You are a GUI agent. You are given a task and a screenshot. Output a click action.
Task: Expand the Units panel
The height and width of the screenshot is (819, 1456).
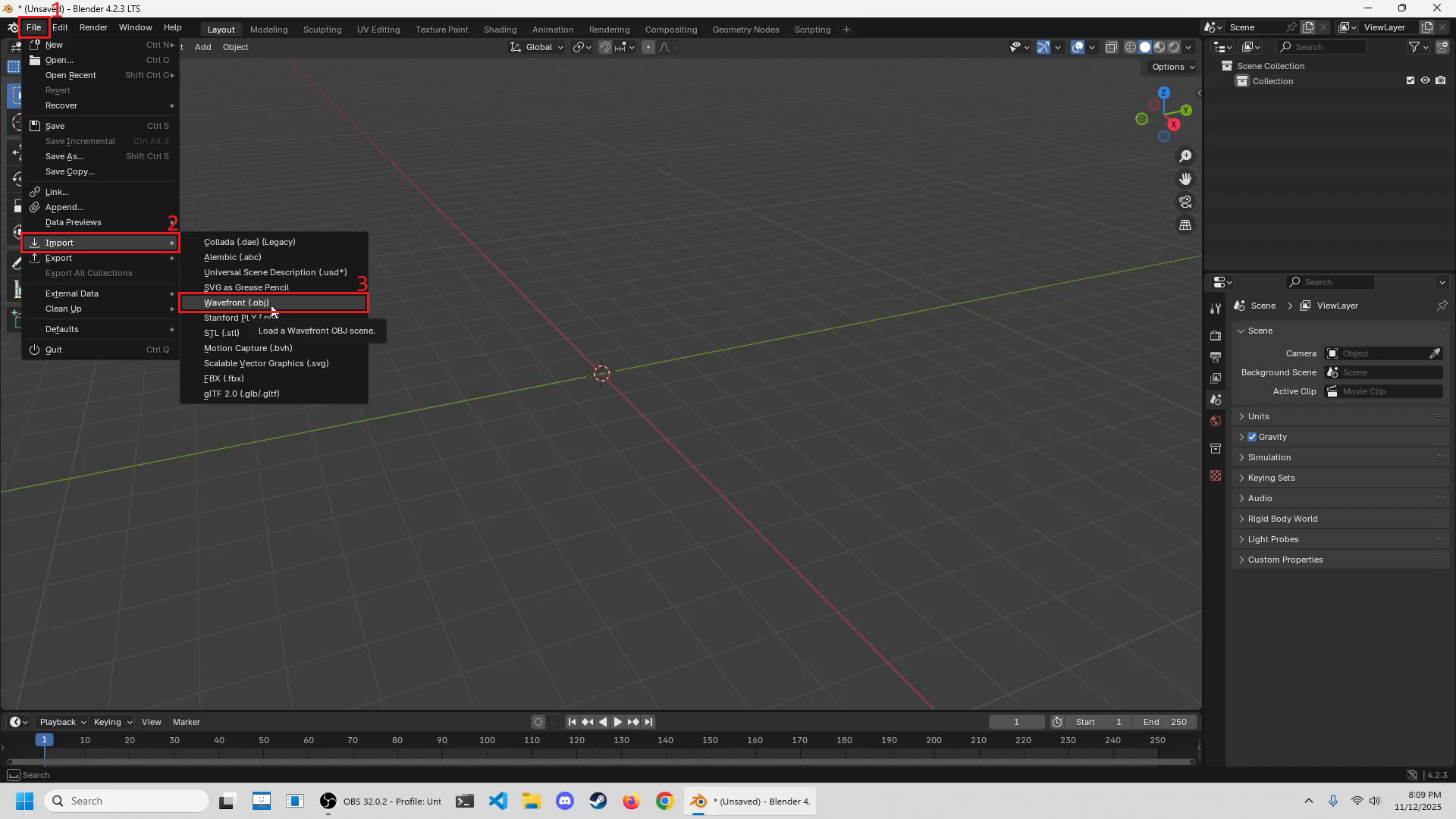tap(1259, 416)
